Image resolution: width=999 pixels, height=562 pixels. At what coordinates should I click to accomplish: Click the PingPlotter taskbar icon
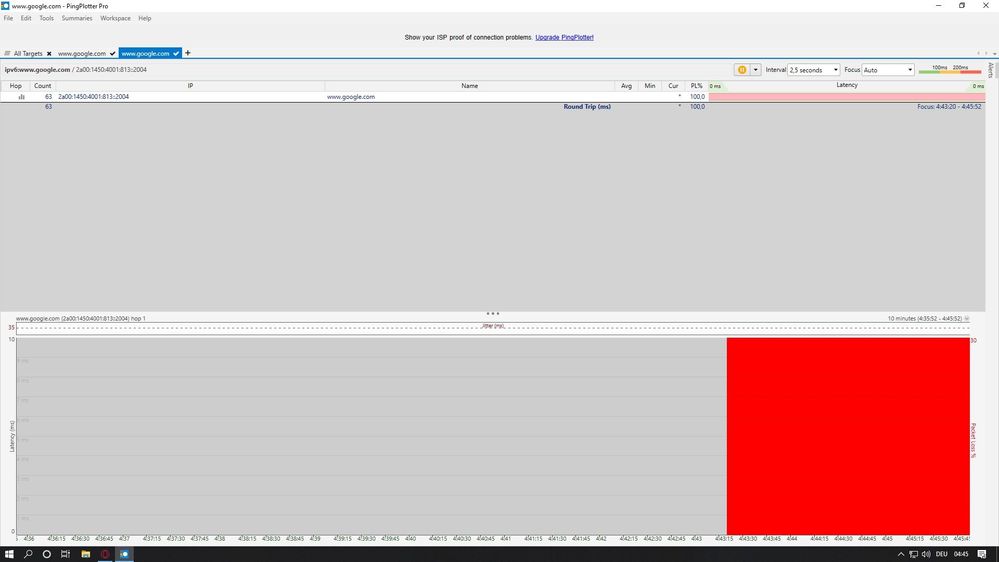(125, 554)
